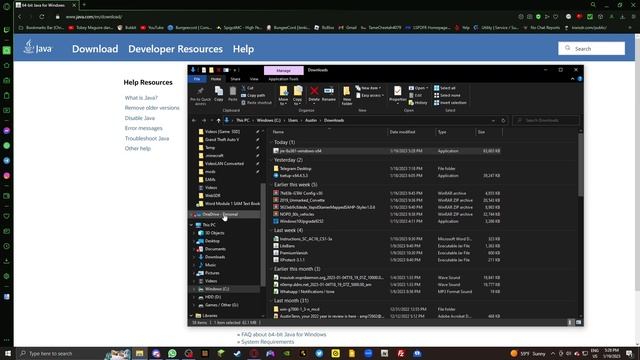Open the Application Tools tab
This screenshot has width=640, height=360.
coord(283,79)
